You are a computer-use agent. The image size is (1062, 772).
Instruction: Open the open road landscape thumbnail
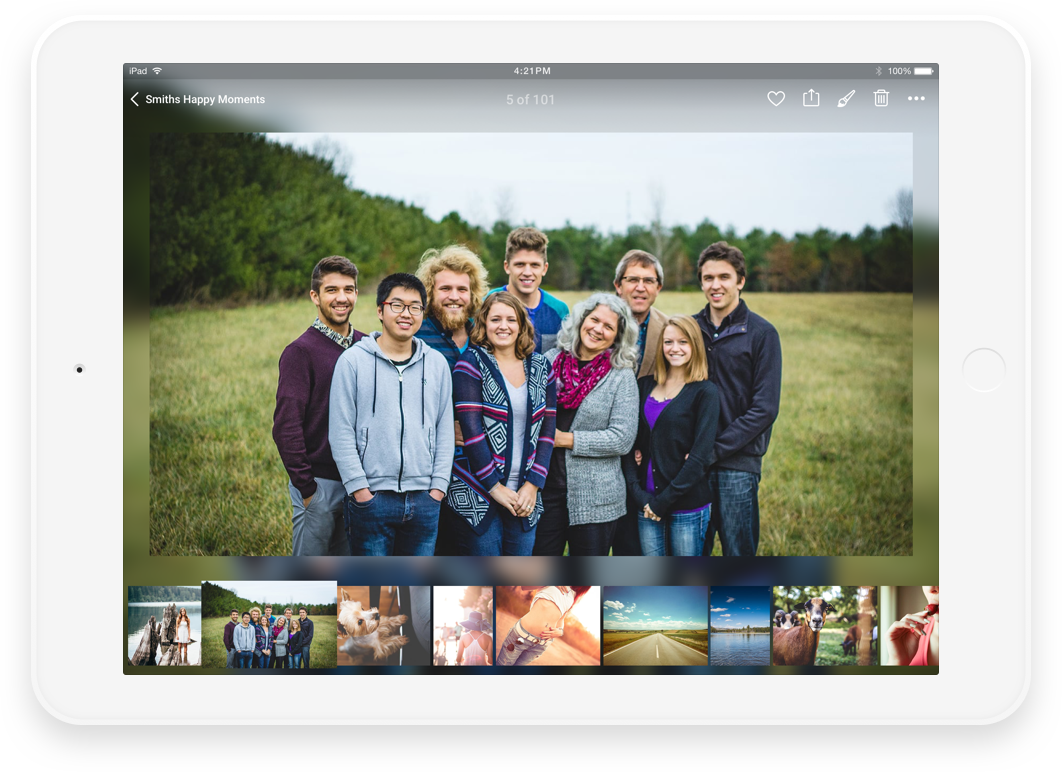tap(655, 626)
